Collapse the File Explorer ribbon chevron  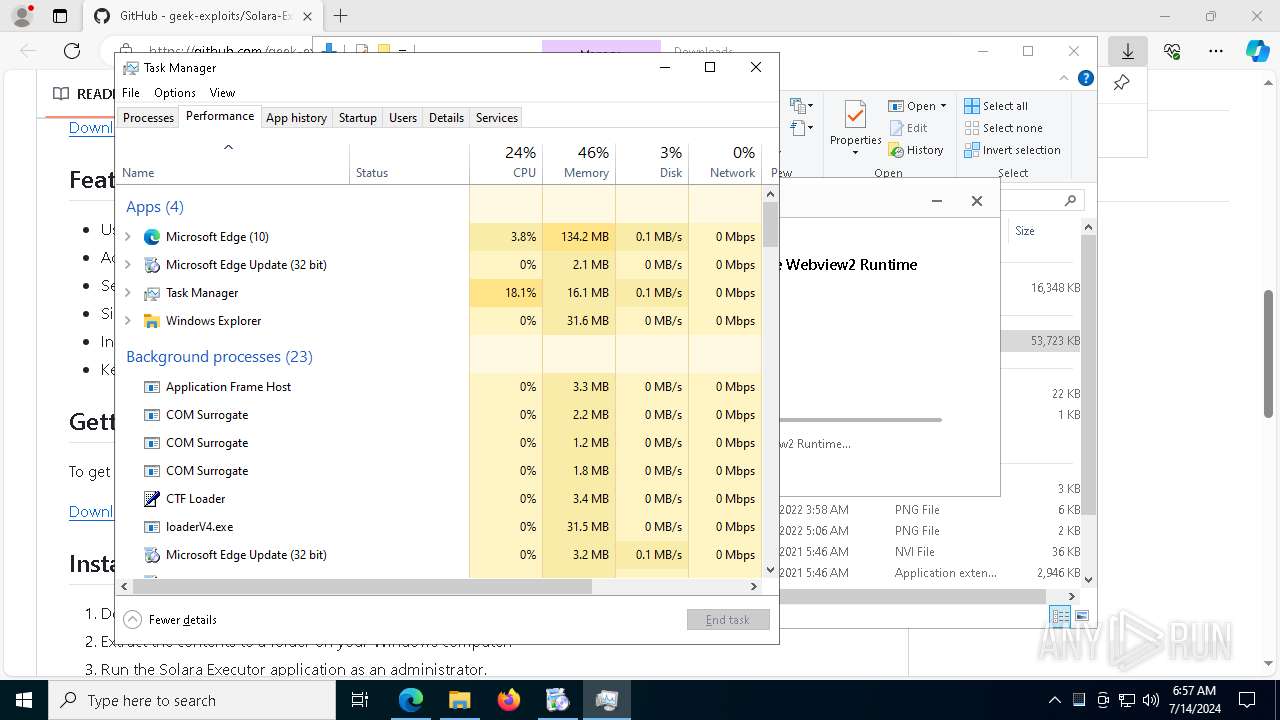(1064, 78)
